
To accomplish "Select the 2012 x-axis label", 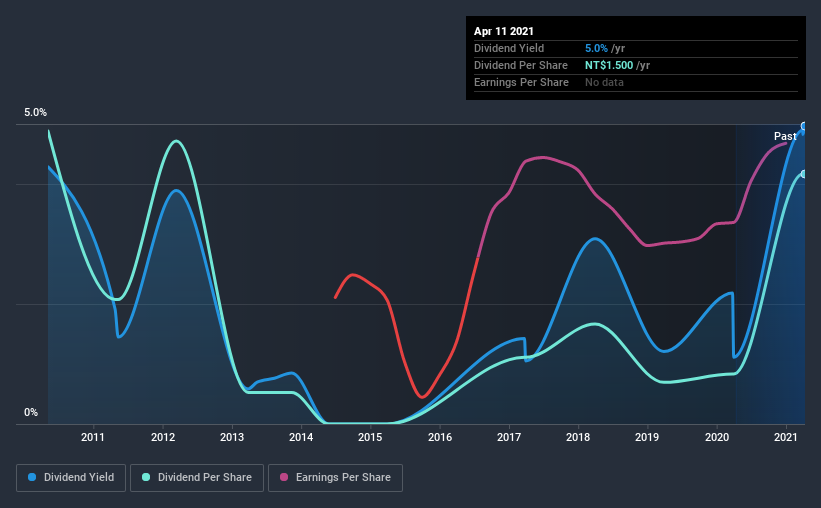I will click(x=163, y=437).
